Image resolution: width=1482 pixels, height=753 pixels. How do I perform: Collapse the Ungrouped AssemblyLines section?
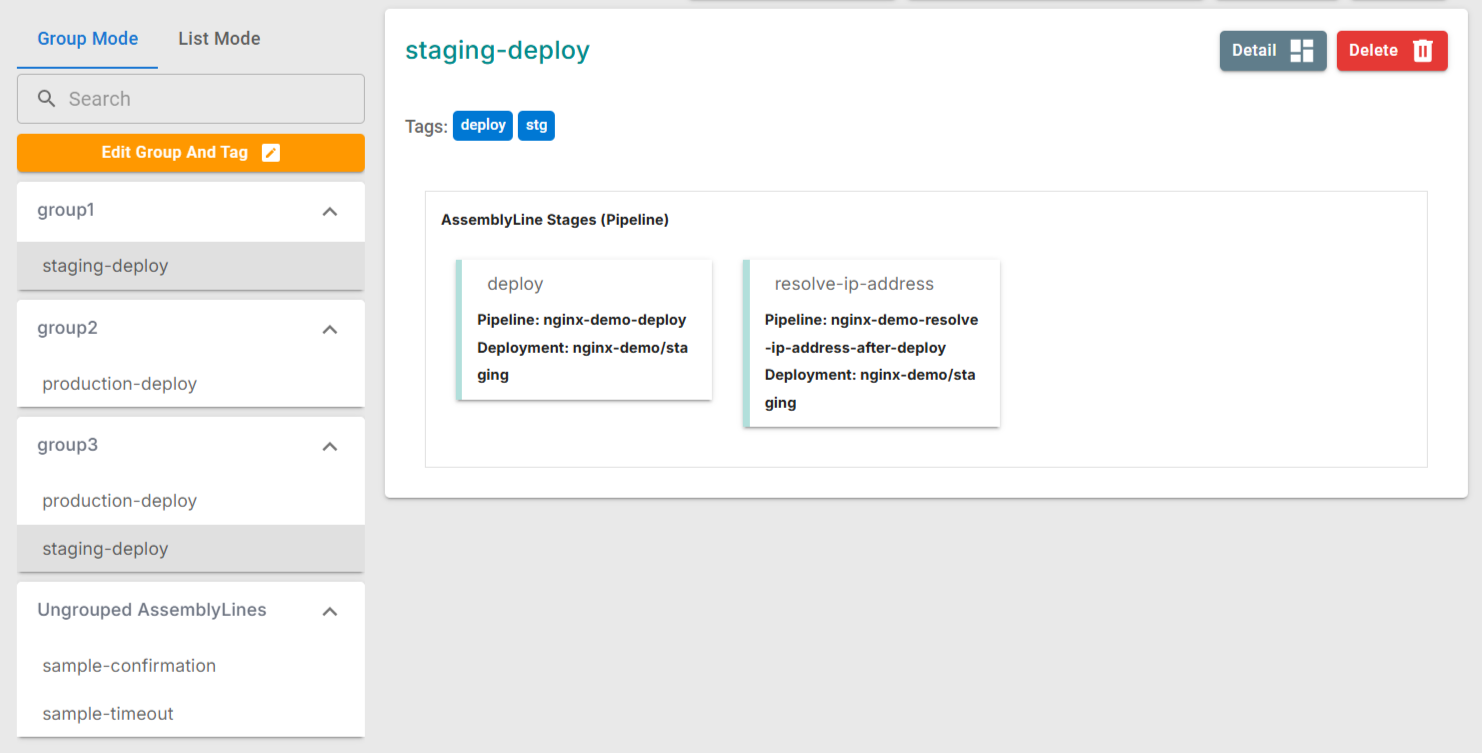click(x=329, y=611)
